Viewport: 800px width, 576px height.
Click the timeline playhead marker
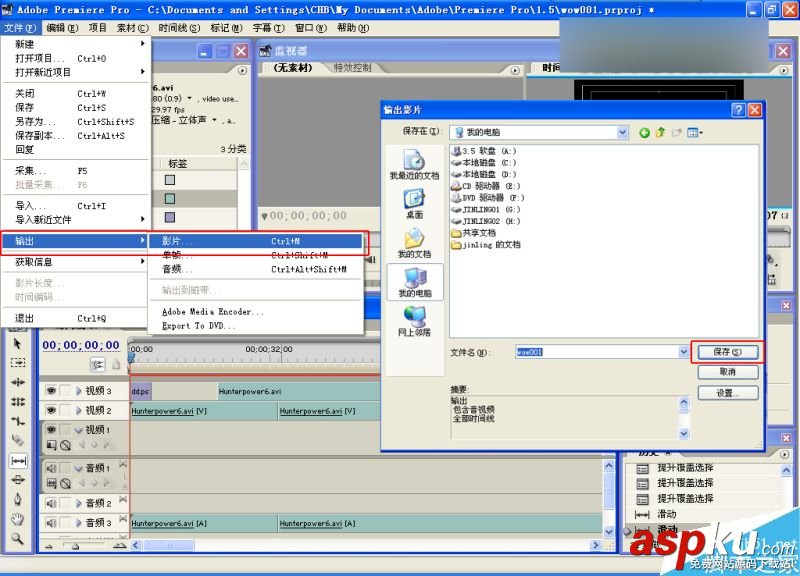(x=131, y=358)
